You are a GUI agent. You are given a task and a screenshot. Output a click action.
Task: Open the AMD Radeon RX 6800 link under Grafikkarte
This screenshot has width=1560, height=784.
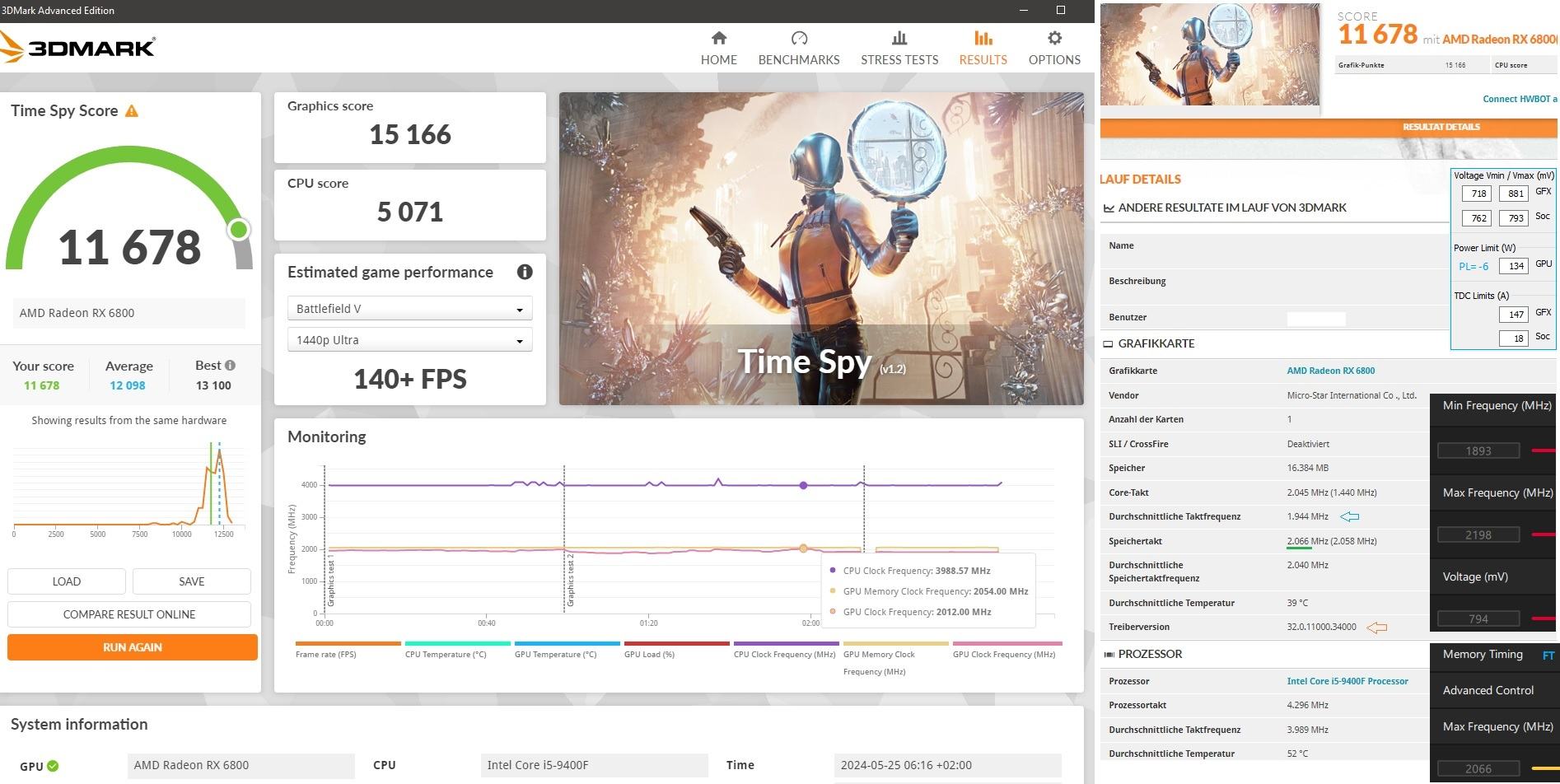1331,371
